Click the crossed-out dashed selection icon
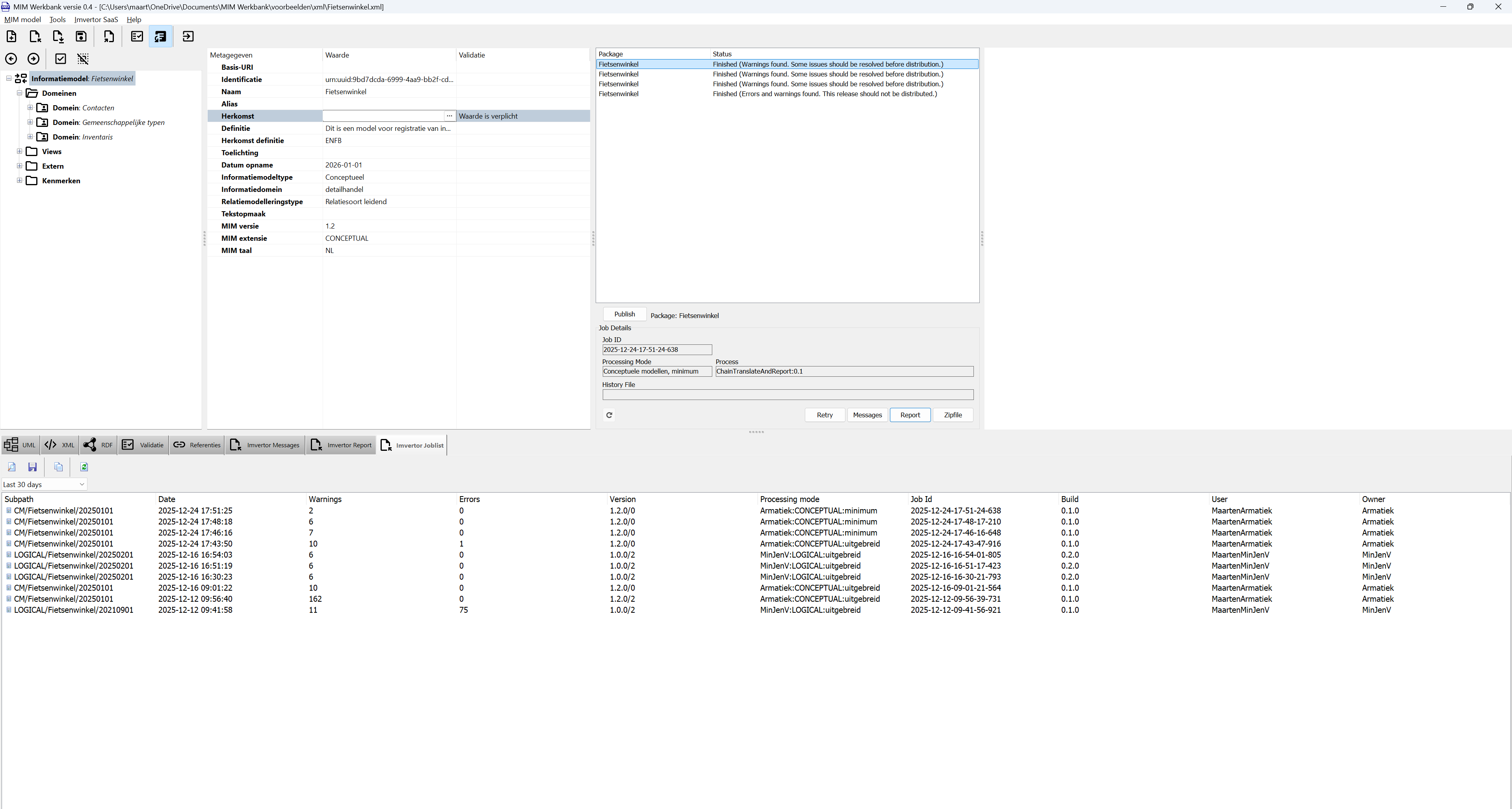 [83, 59]
